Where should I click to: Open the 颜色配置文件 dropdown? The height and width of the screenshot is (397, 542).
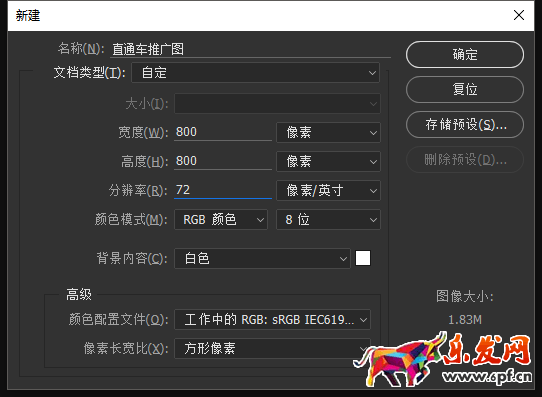point(272,319)
